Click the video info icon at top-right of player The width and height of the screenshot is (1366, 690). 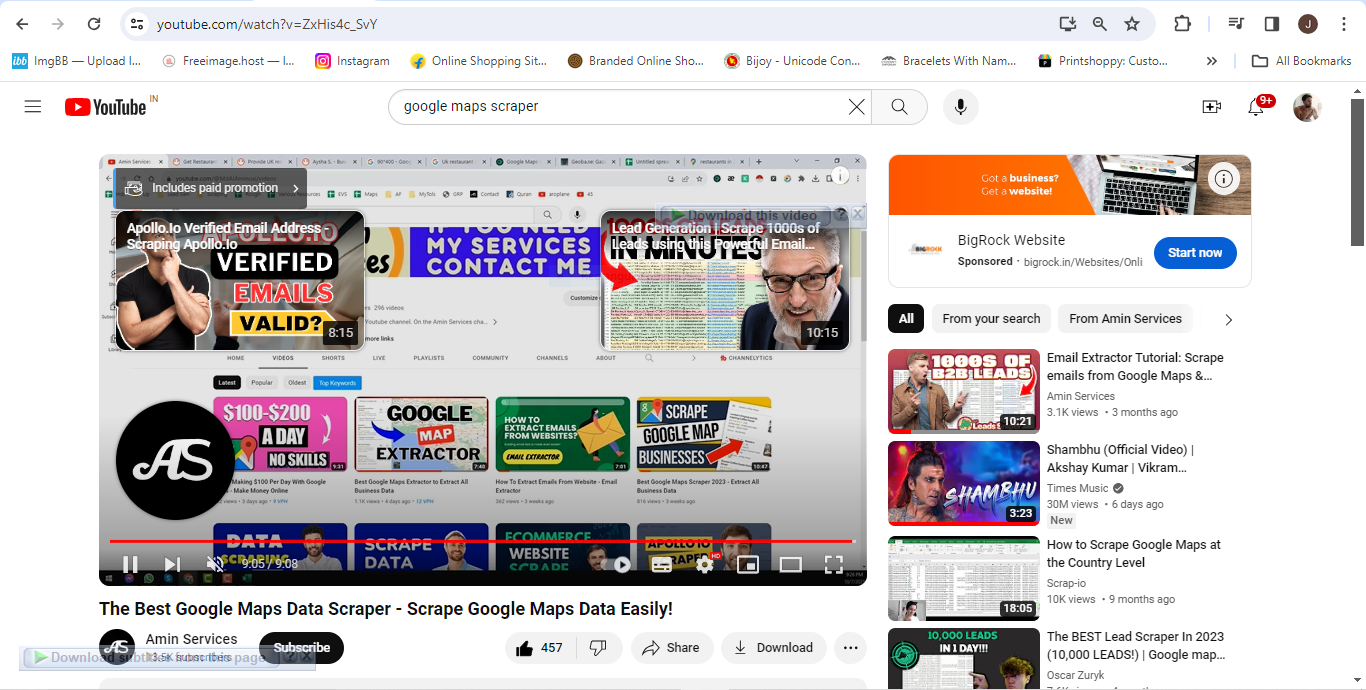pos(840,176)
